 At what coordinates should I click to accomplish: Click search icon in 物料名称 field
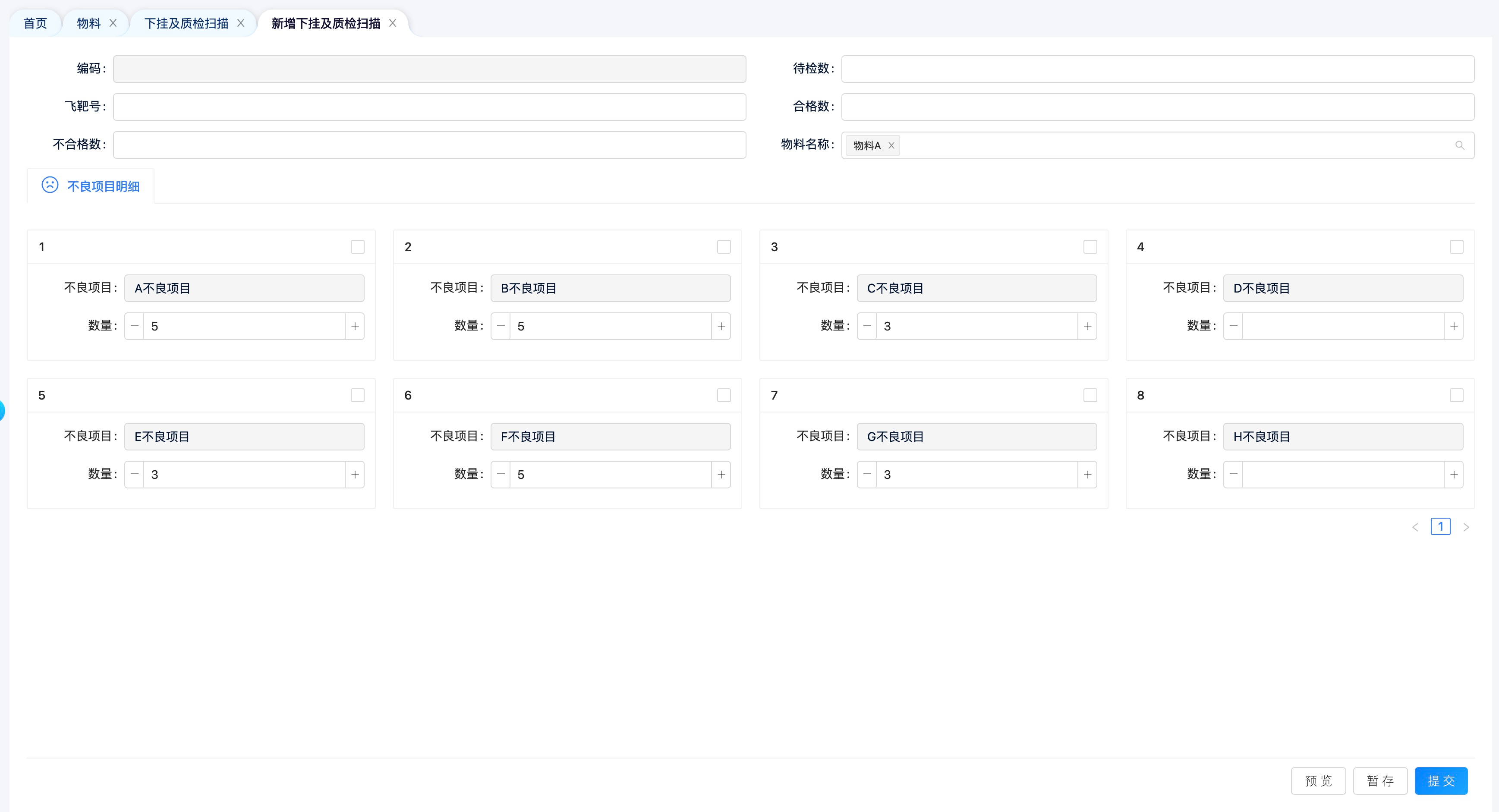[1459, 145]
